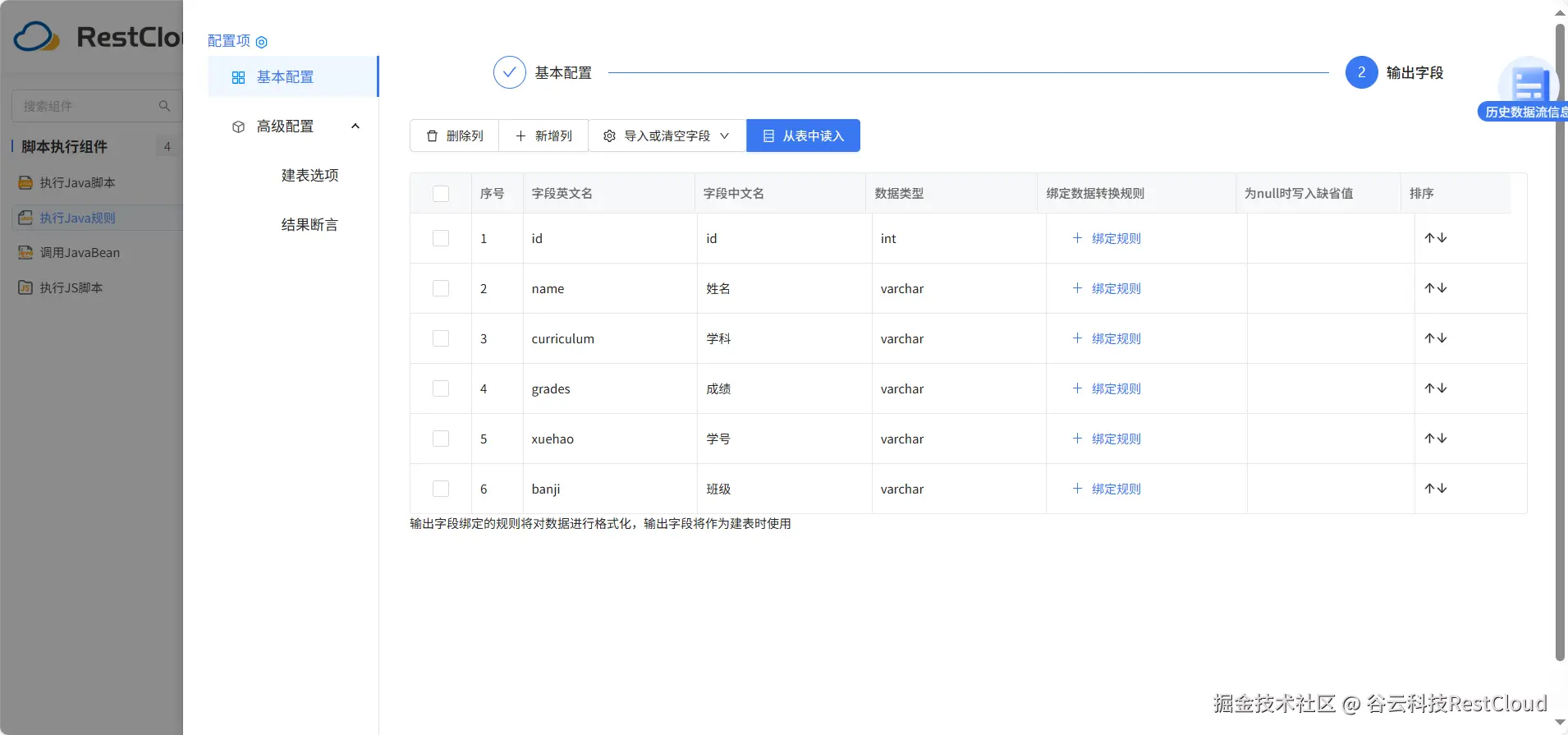Click the trash icon for 删除列

coord(432,136)
